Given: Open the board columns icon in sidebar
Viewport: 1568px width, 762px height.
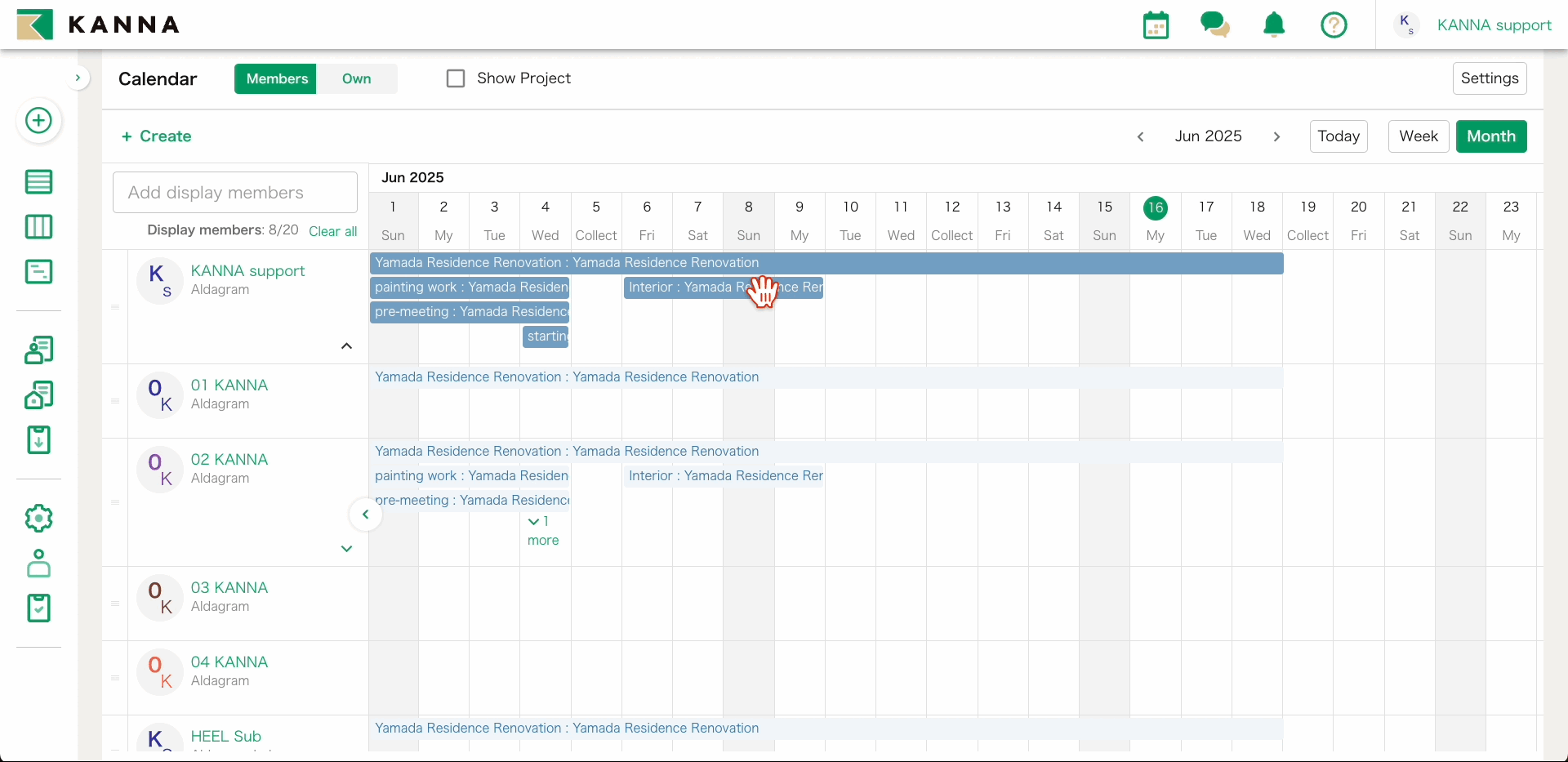Looking at the screenshot, I should [x=38, y=226].
